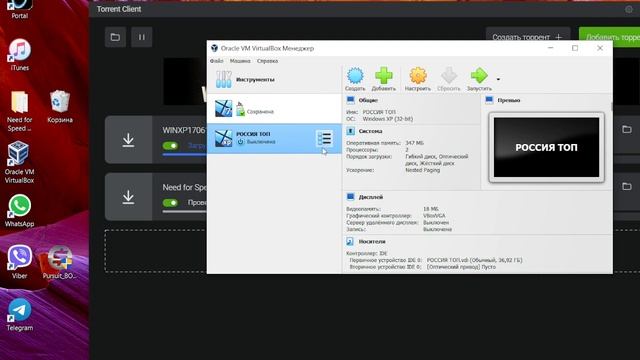The image size is (640, 360).
Task: Toggle the Need for Speed torrent switch
Action: (x=170, y=203)
